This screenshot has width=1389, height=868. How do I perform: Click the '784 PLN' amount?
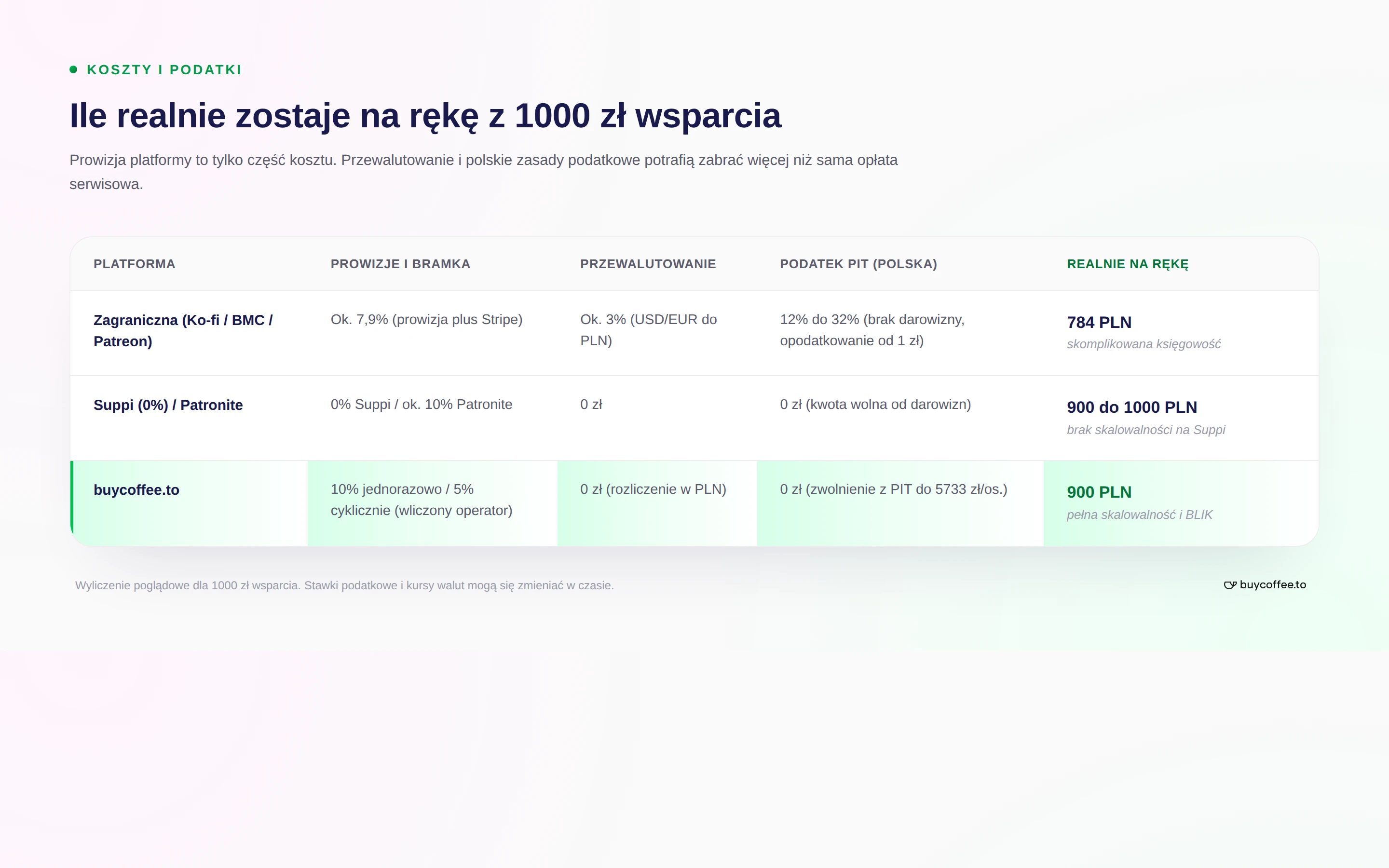tap(1099, 322)
